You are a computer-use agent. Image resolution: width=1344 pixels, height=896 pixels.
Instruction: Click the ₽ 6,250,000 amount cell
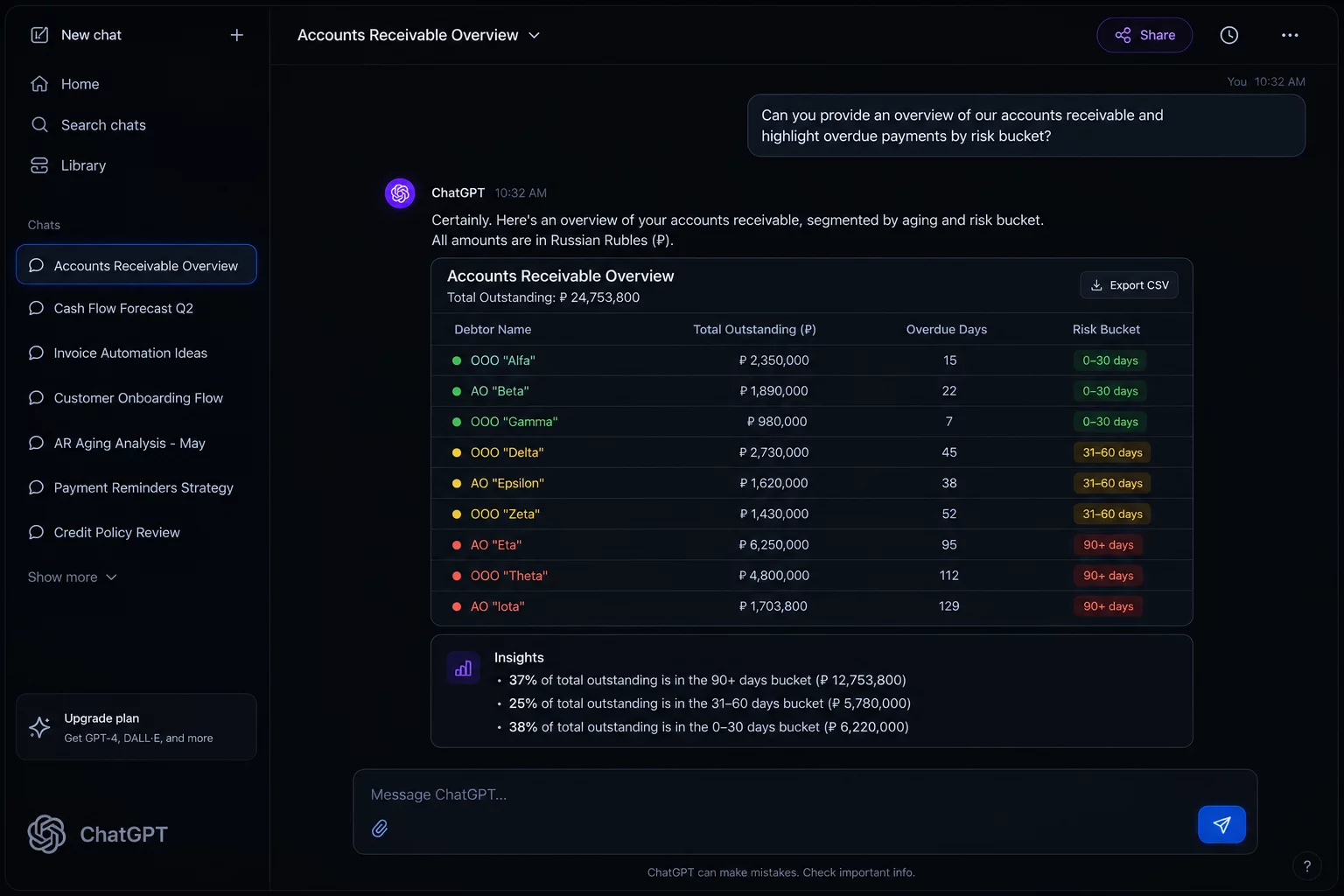coord(773,545)
